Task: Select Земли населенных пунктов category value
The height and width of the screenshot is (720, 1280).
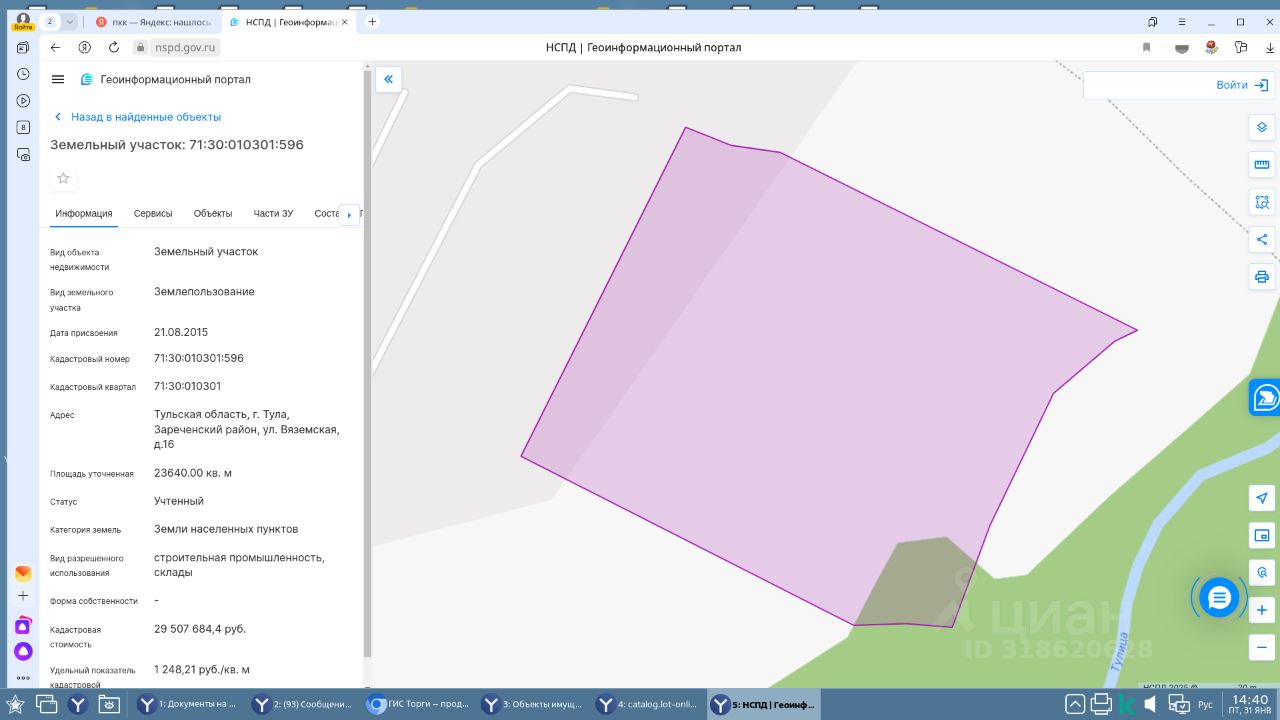Action: pyautogui.click(x=226, y=529)
